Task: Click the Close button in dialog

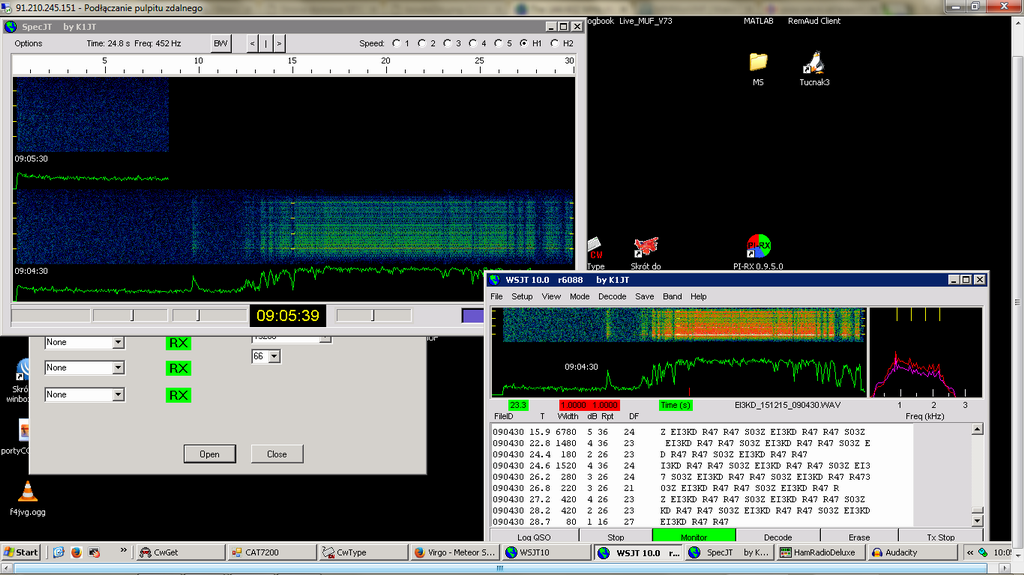Action: point(277,454)
